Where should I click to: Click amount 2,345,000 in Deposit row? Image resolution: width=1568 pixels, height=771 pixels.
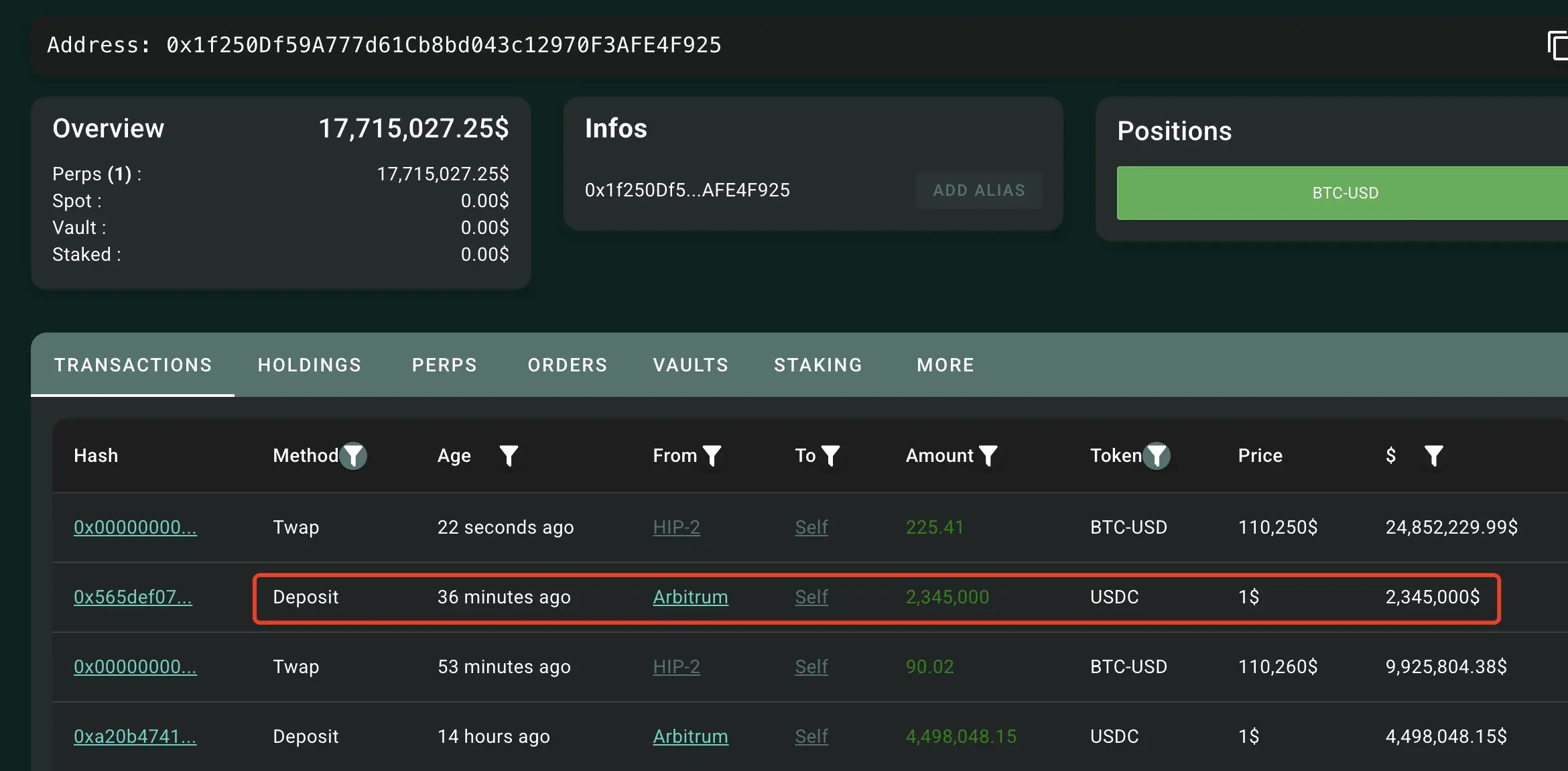click(x=947, y=597)
